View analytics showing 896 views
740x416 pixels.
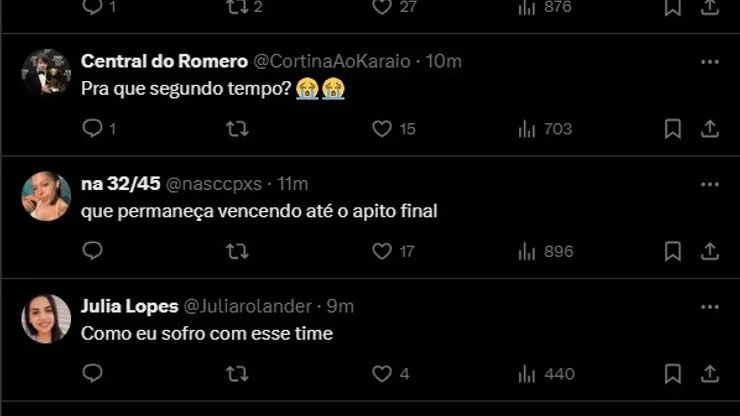[546, 251]
